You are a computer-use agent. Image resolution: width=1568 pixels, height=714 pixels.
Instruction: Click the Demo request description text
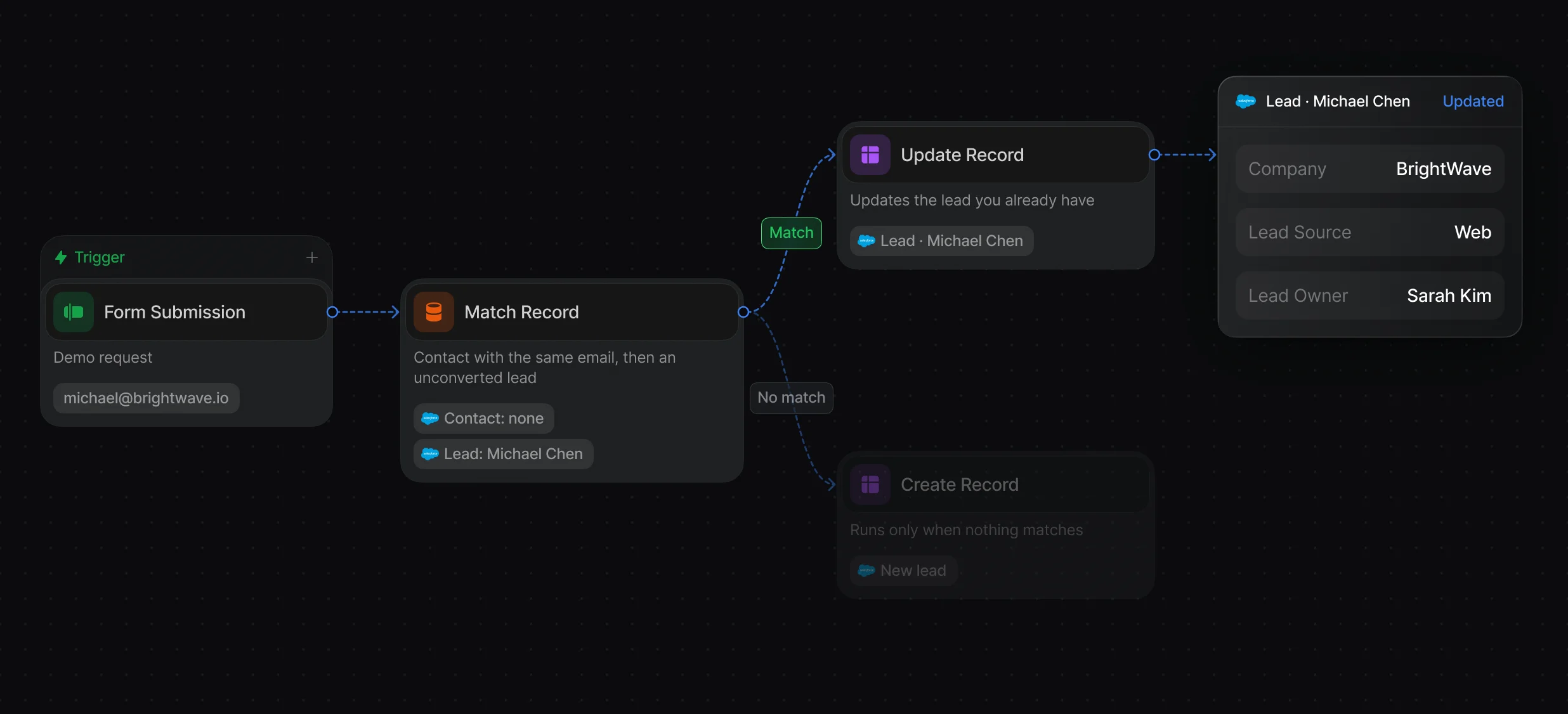tap(103, 358)
